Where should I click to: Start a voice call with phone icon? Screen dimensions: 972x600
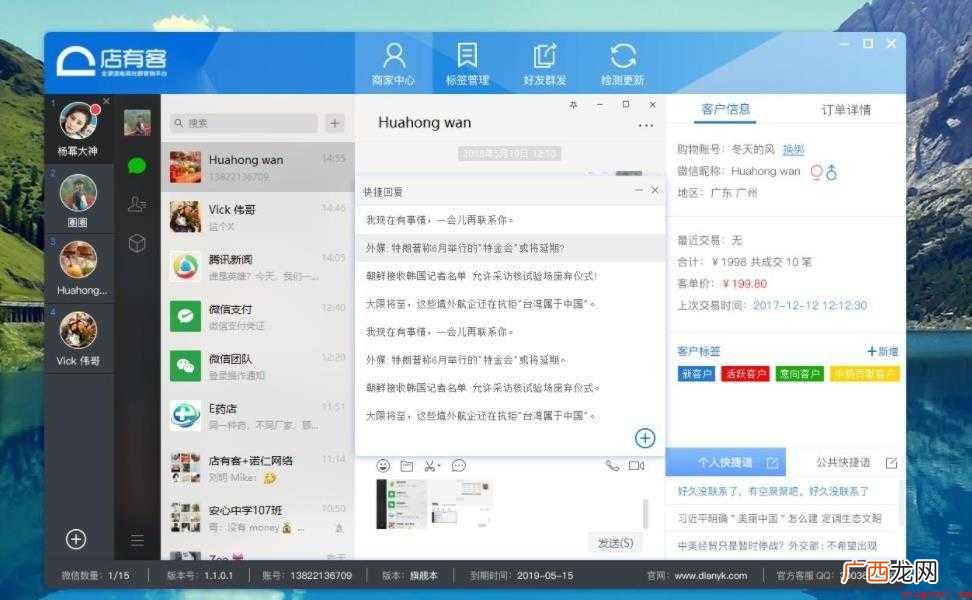(x=612, y=465)
